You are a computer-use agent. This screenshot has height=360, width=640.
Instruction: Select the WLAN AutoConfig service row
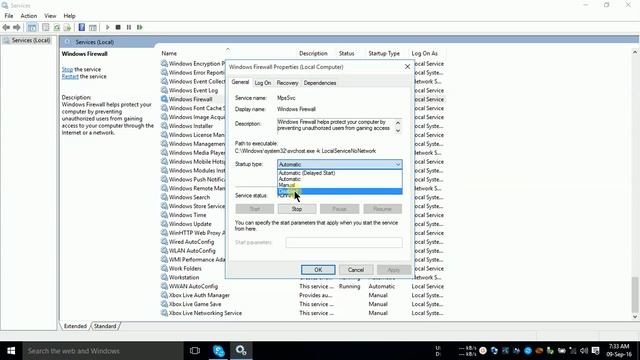[x=192, y=251]
